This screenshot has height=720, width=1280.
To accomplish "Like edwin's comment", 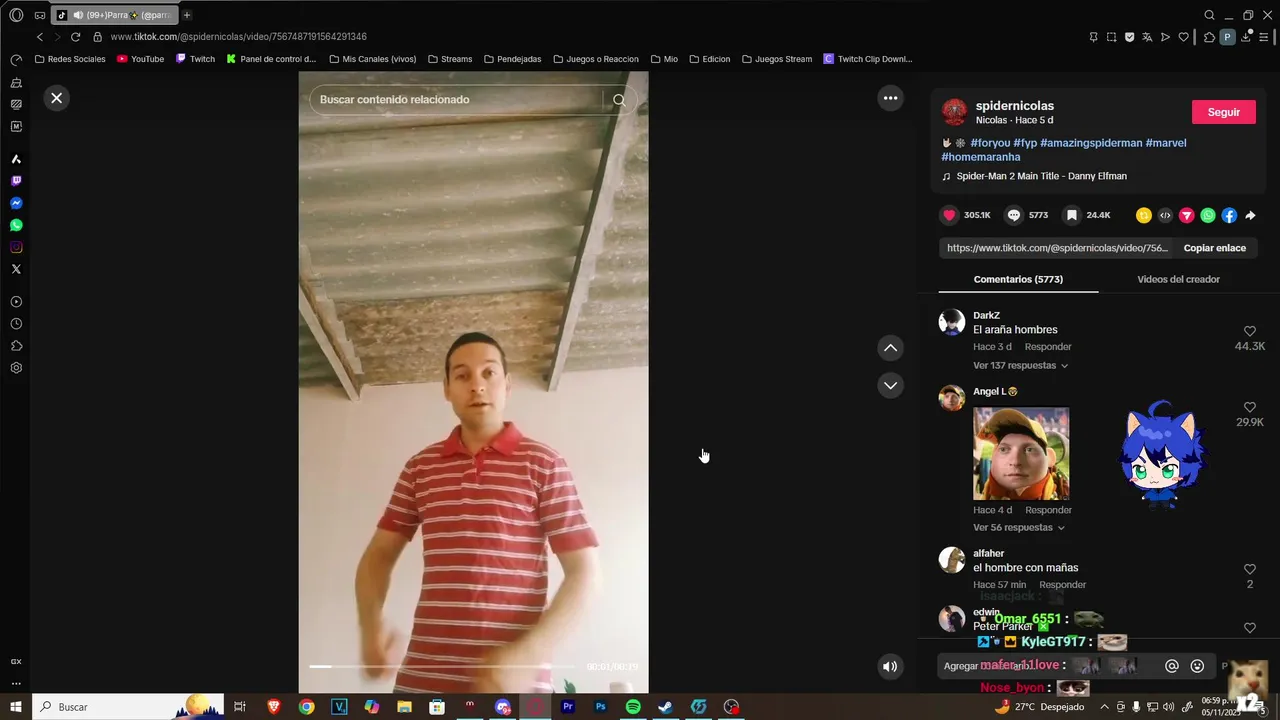I will click(x=1249, y=628).
